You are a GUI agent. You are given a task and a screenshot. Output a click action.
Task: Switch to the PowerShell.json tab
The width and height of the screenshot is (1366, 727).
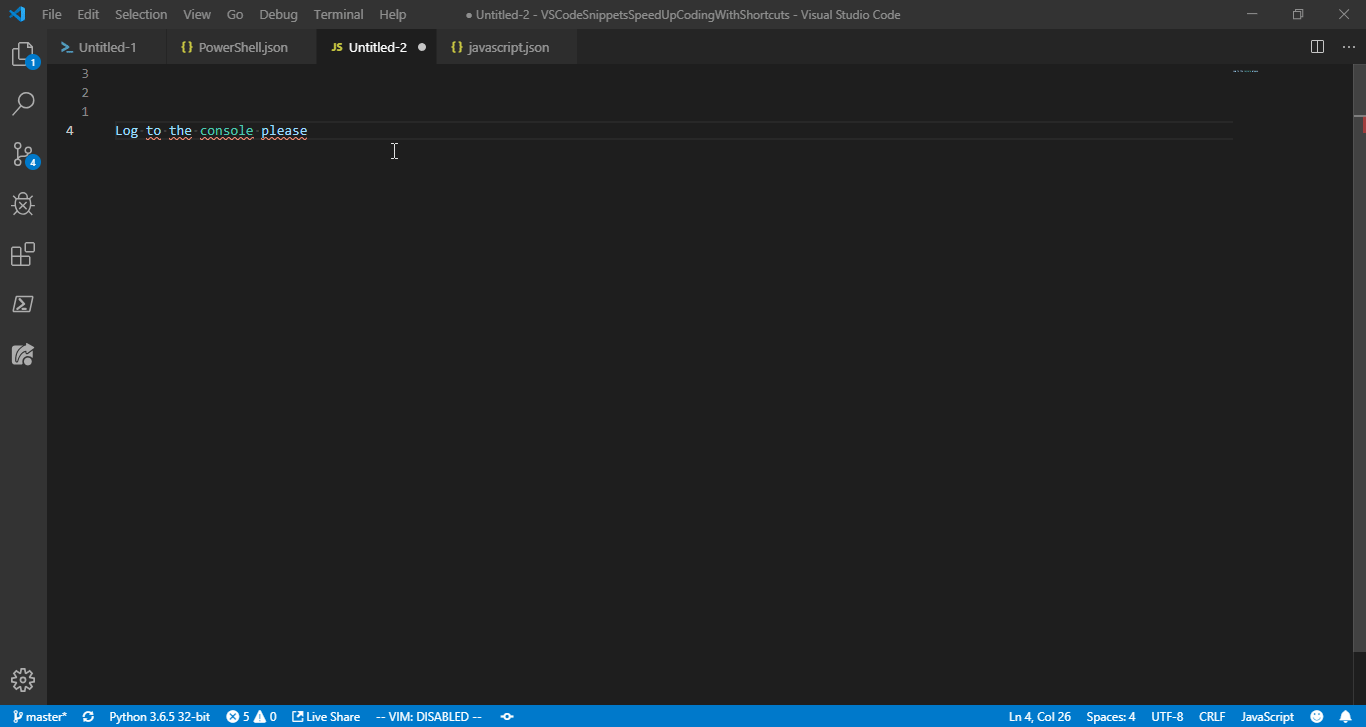coord(243,47)
